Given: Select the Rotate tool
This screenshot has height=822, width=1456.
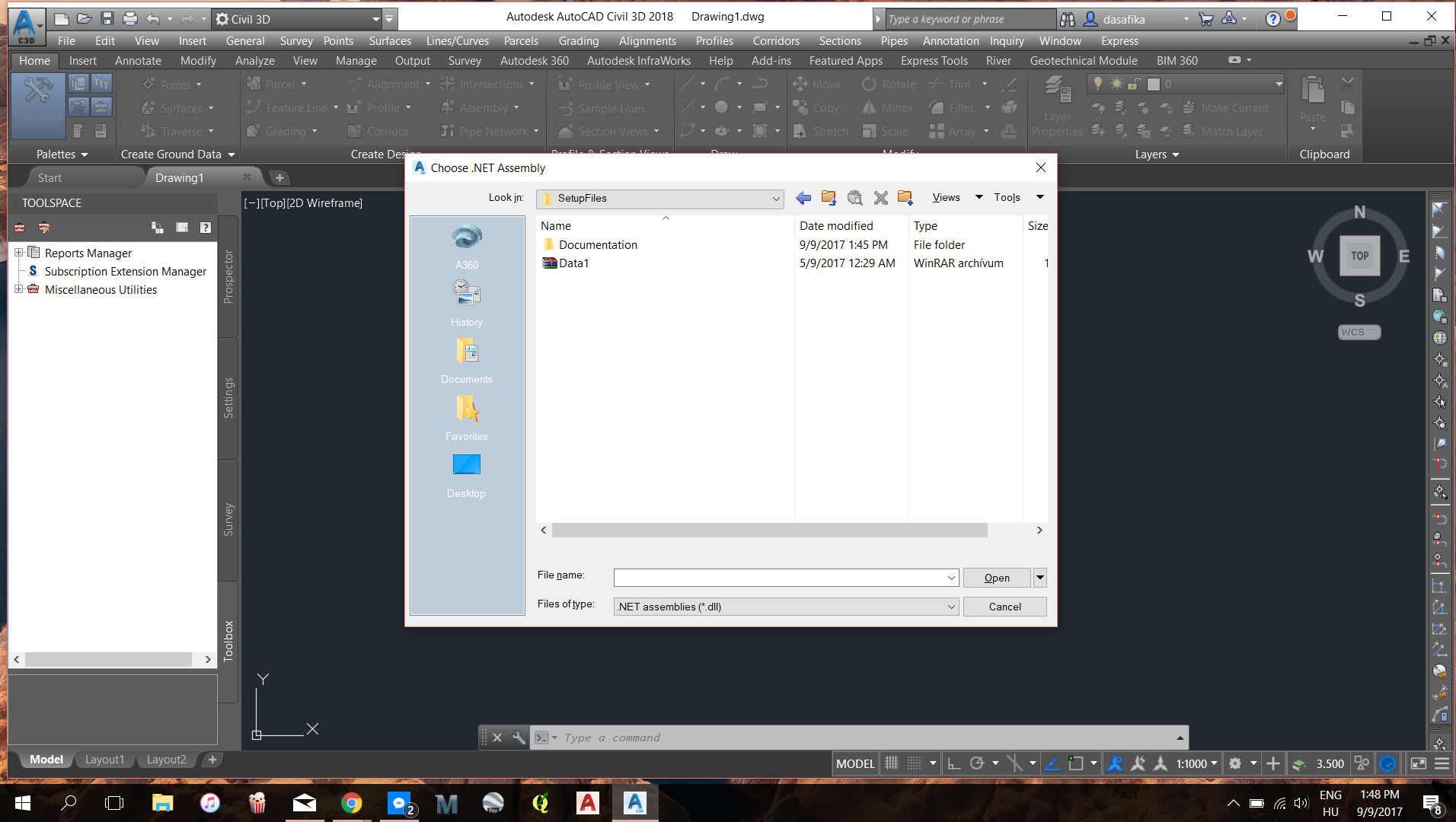Looking at the screenshot, I should pyautogui.click(x=888, y=84).
